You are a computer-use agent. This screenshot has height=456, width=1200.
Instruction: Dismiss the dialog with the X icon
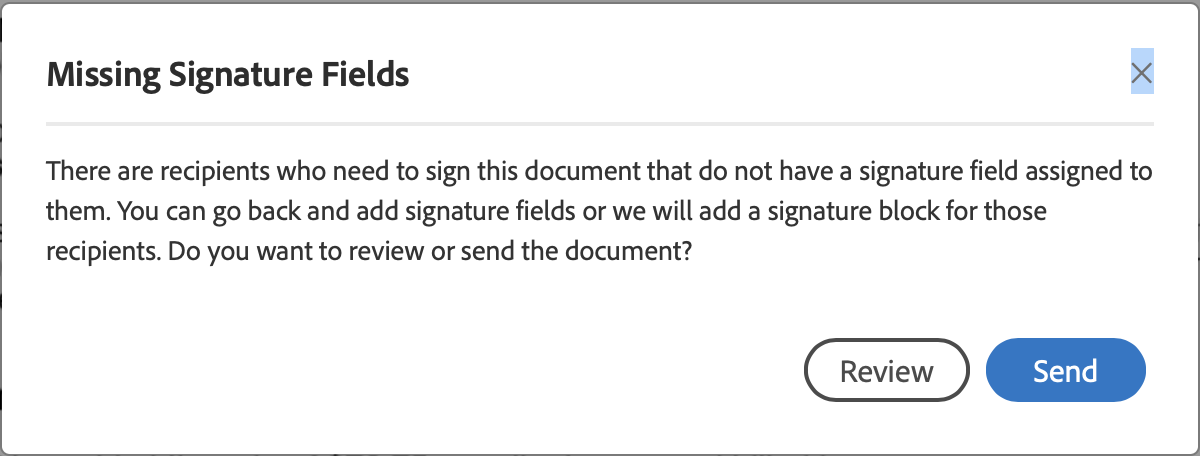[1141, 73]
